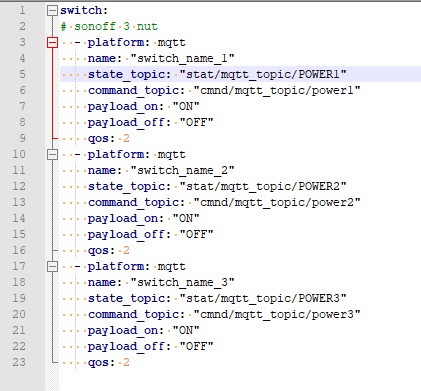Click the 'switch:' keyword text

[x=84, y=11]
